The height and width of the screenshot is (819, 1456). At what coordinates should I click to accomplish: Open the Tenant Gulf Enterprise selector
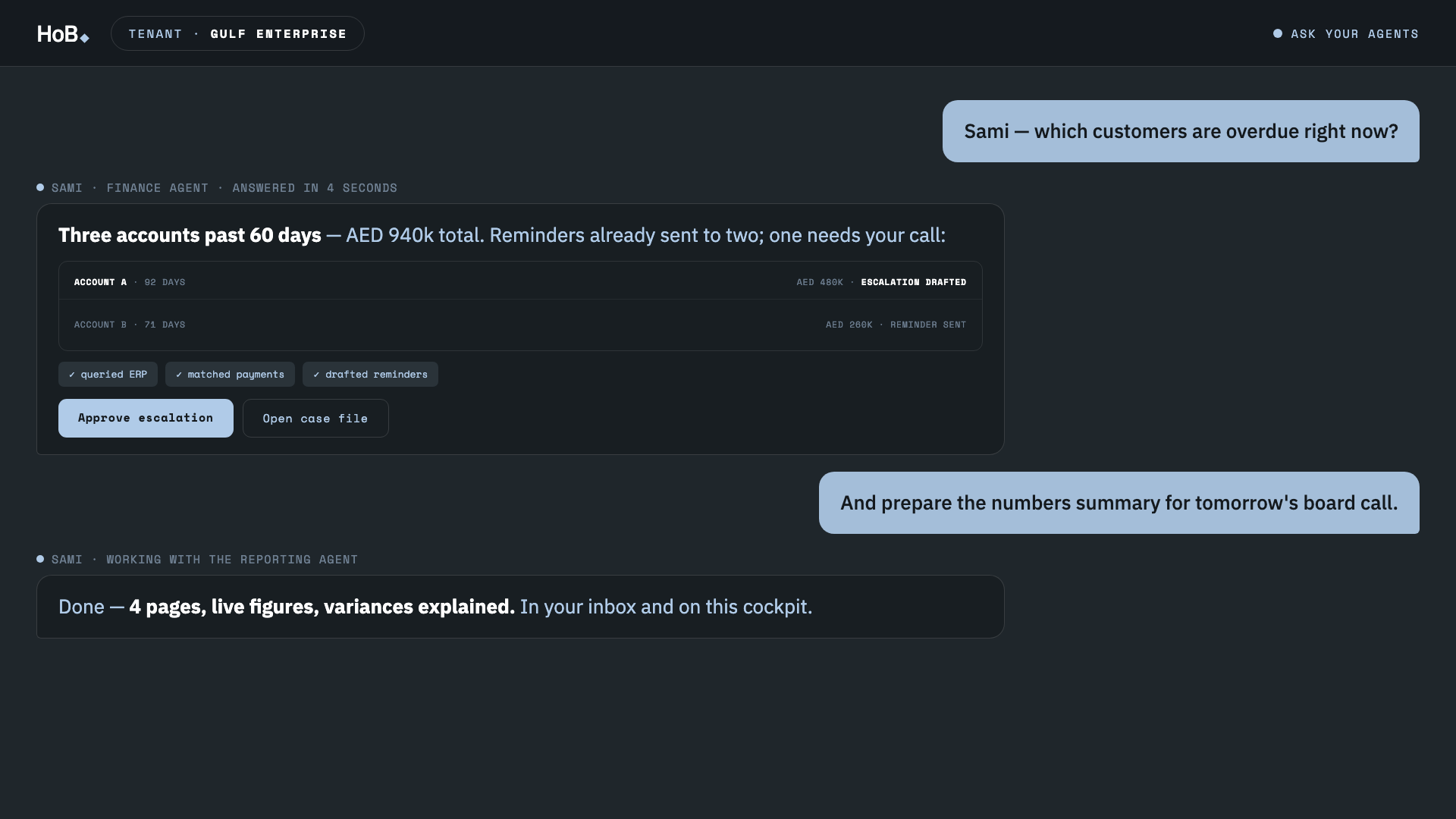pyautogui.click(x=237, y=33)
